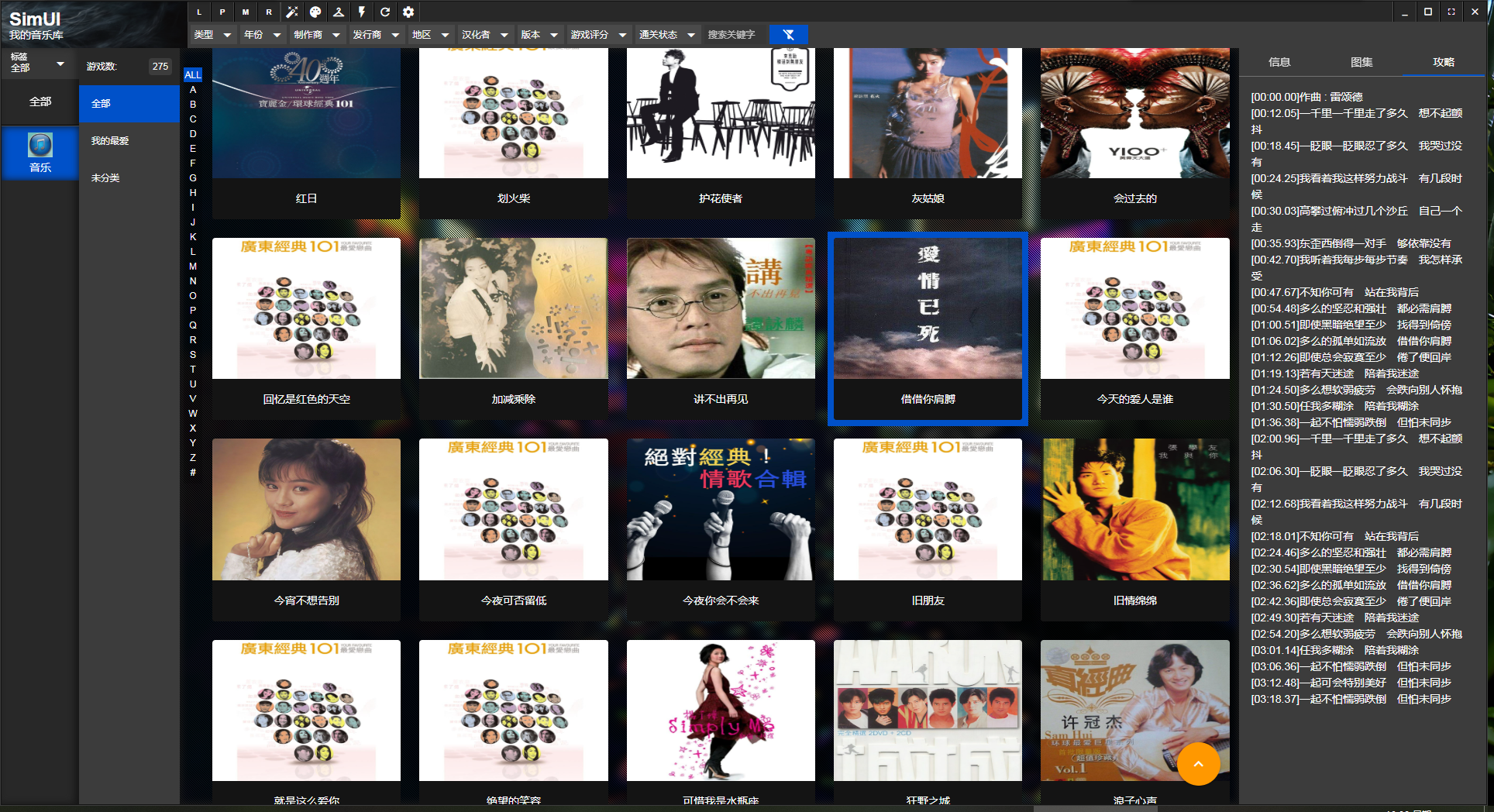Switch to the 图集 tab
Image resolution: width=1494 pixels, height=812 pixels.
tap(1361, 62)
